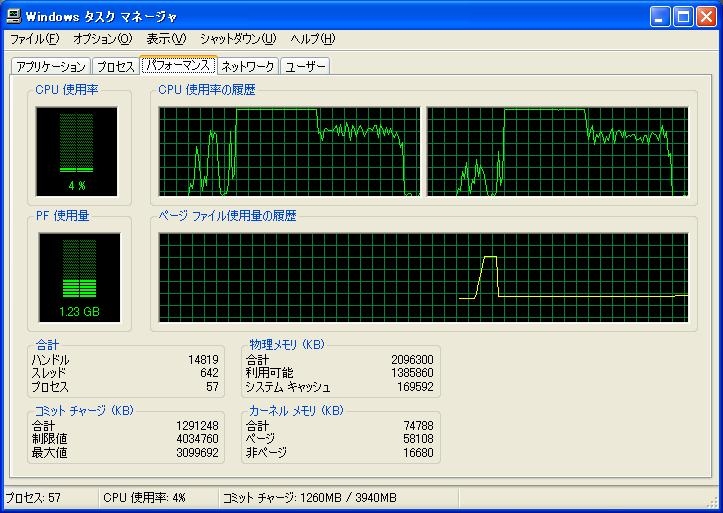
Task: Click the プロセス value 57 in 合計 group
Action: coord(212,386)
